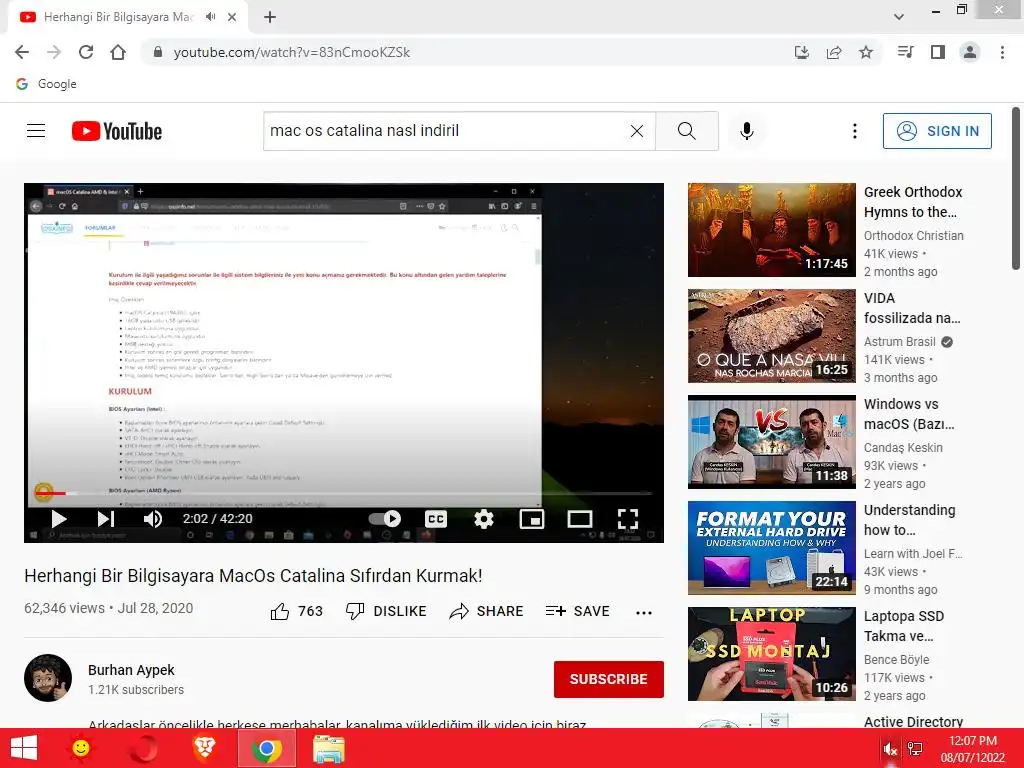This screenshot has width=1024, height=768.
Task: Open the media control icon in the toolbar
Action: tap(905, 52)
